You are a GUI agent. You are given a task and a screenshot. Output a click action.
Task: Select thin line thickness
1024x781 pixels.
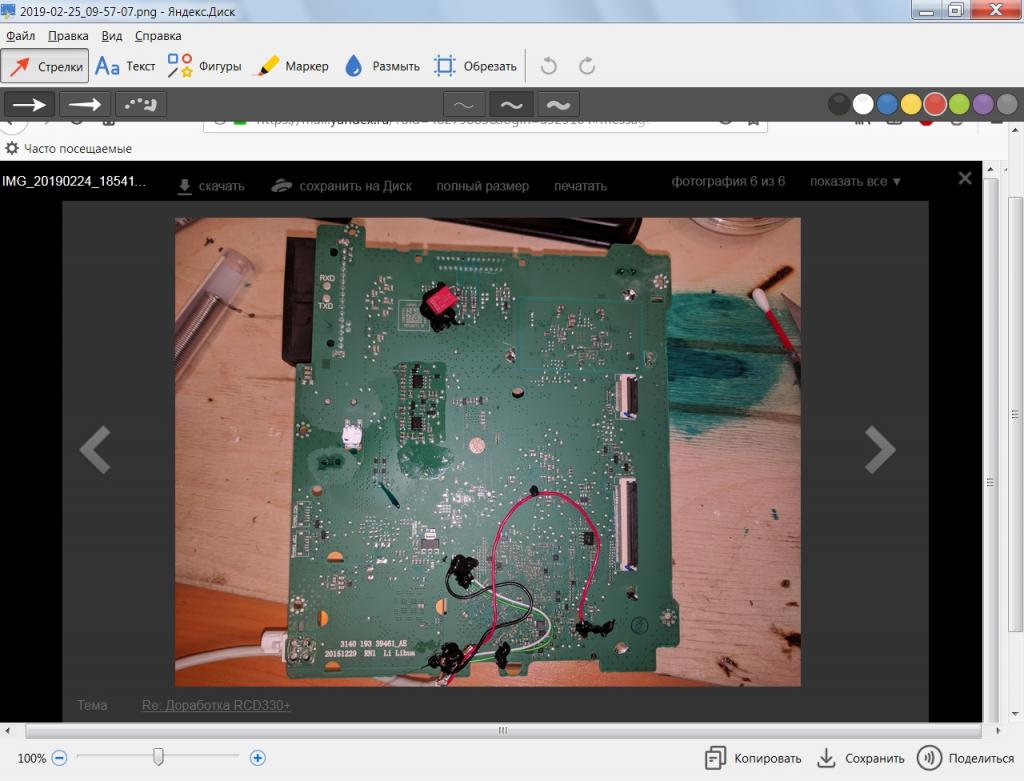pyautogui.click(x=464, y=104)
